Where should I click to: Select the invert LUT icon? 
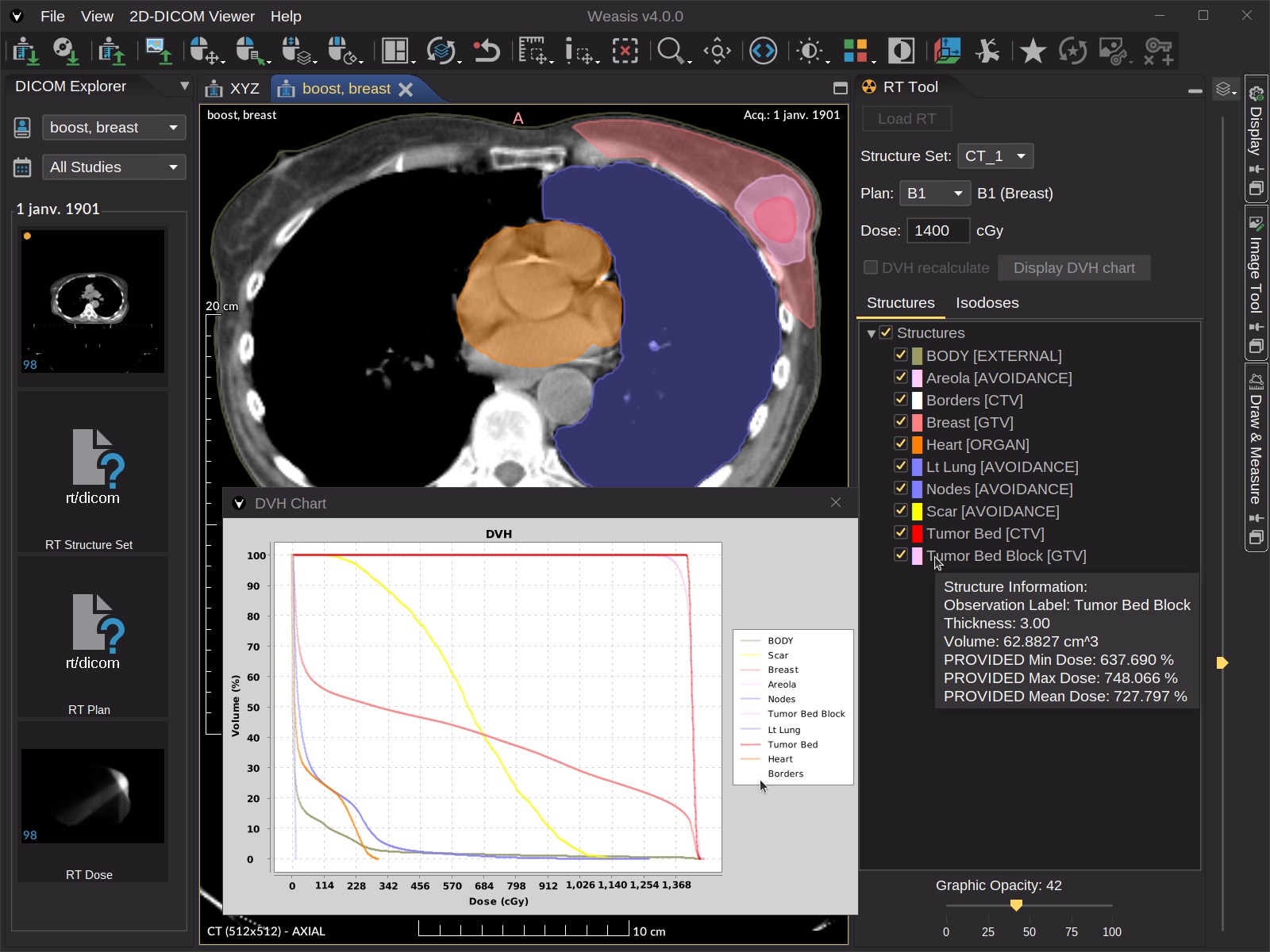(x=902, y=51)
